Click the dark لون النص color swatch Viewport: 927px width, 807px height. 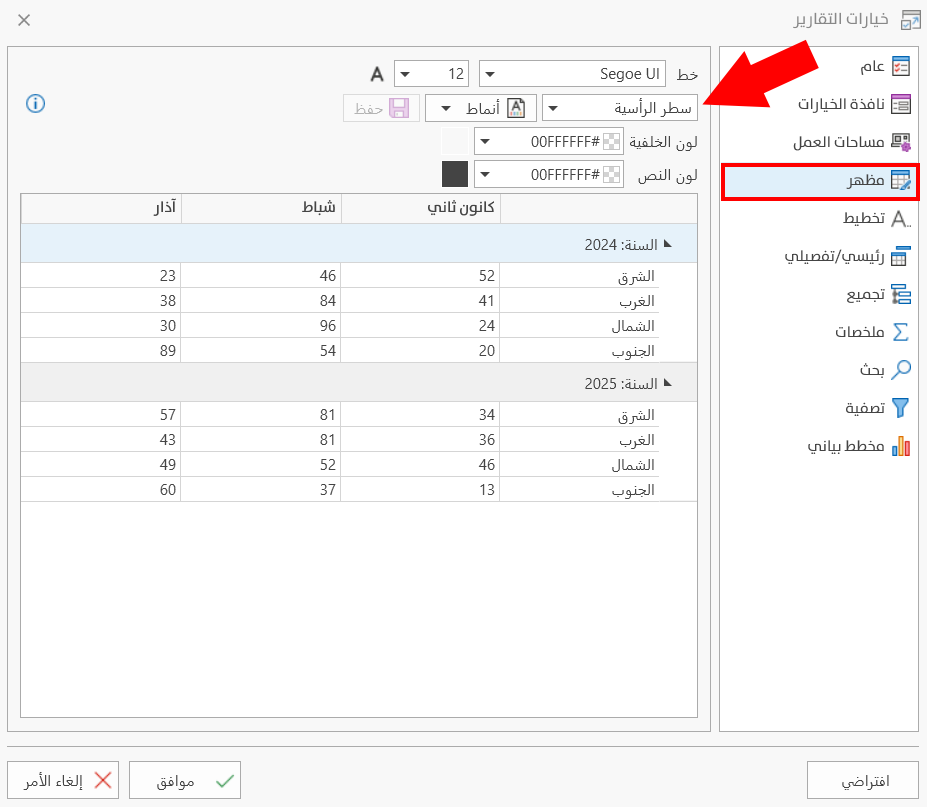(x=455, y=174)
